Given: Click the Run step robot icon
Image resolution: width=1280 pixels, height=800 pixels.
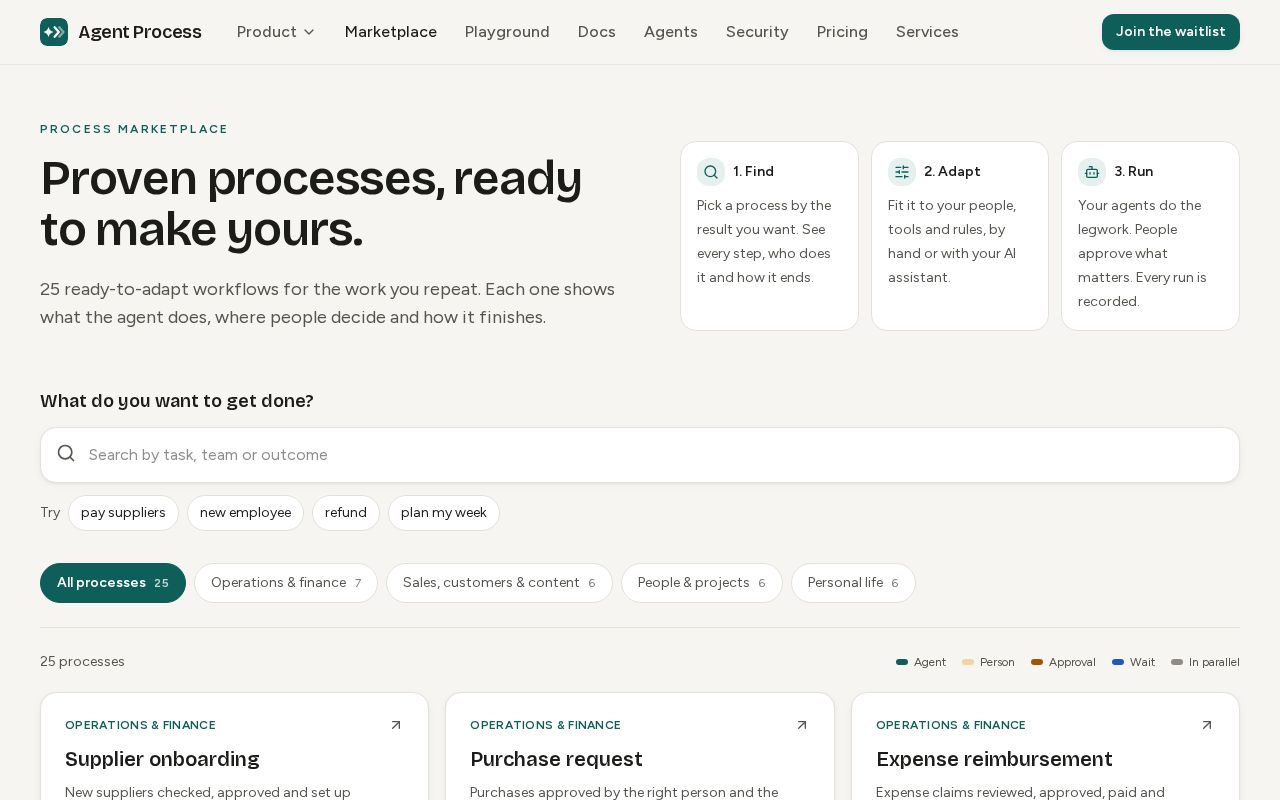Looking at the screenshot, I should point(1092,172).
